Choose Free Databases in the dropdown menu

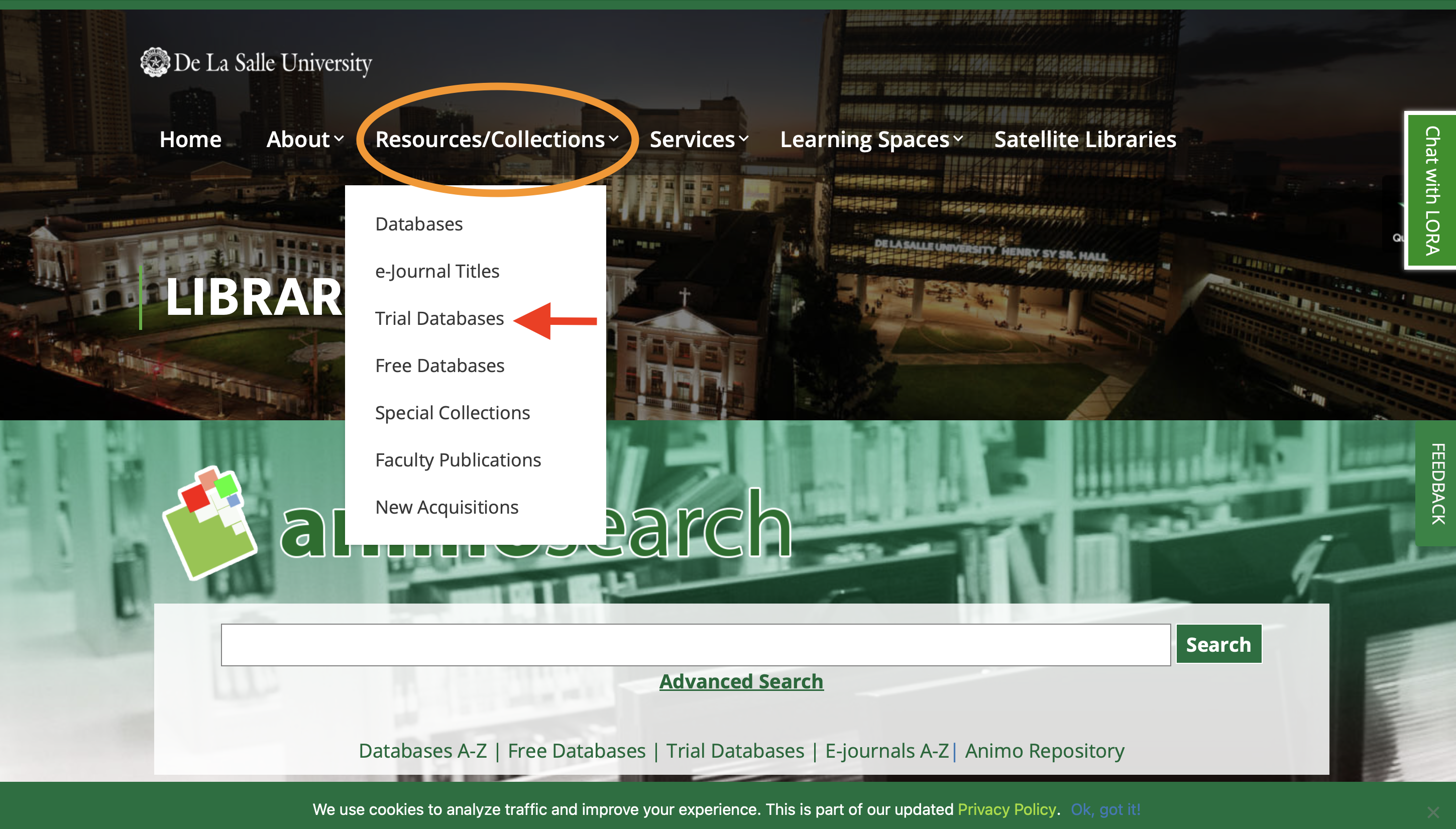click(x=439, y=366)
